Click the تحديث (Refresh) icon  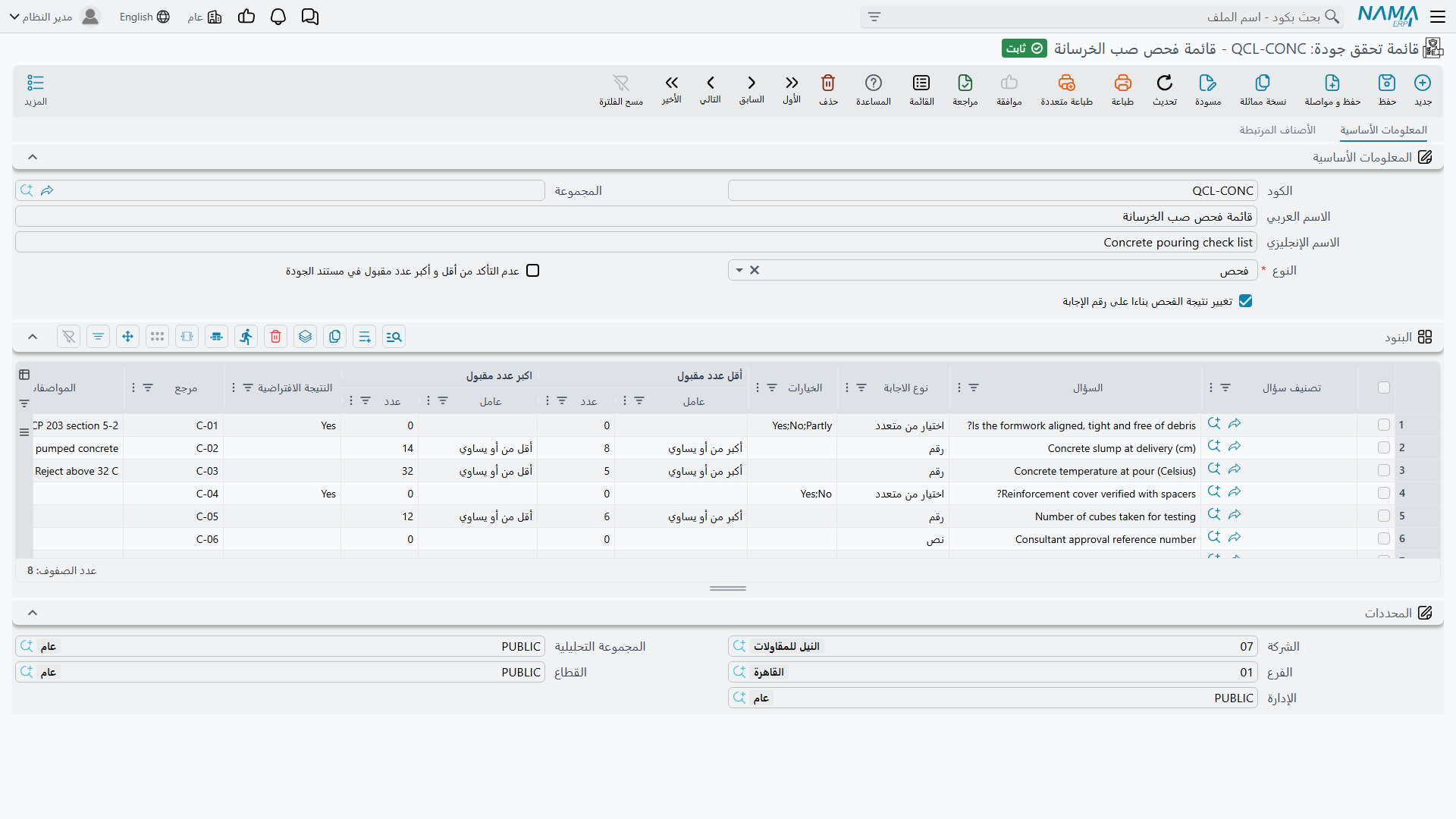point(1165,83)
